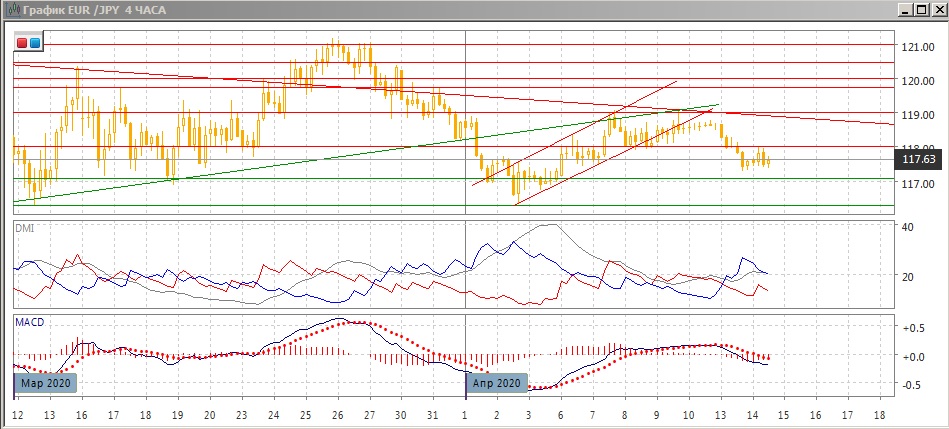
Task: Click the blue square button on chart
Action: point(35,43)
